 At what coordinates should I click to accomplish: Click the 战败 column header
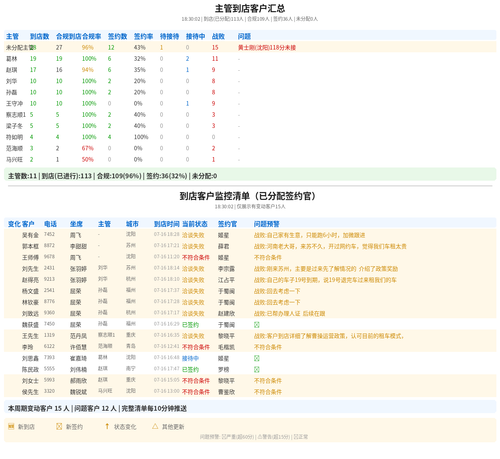point(218,36)
